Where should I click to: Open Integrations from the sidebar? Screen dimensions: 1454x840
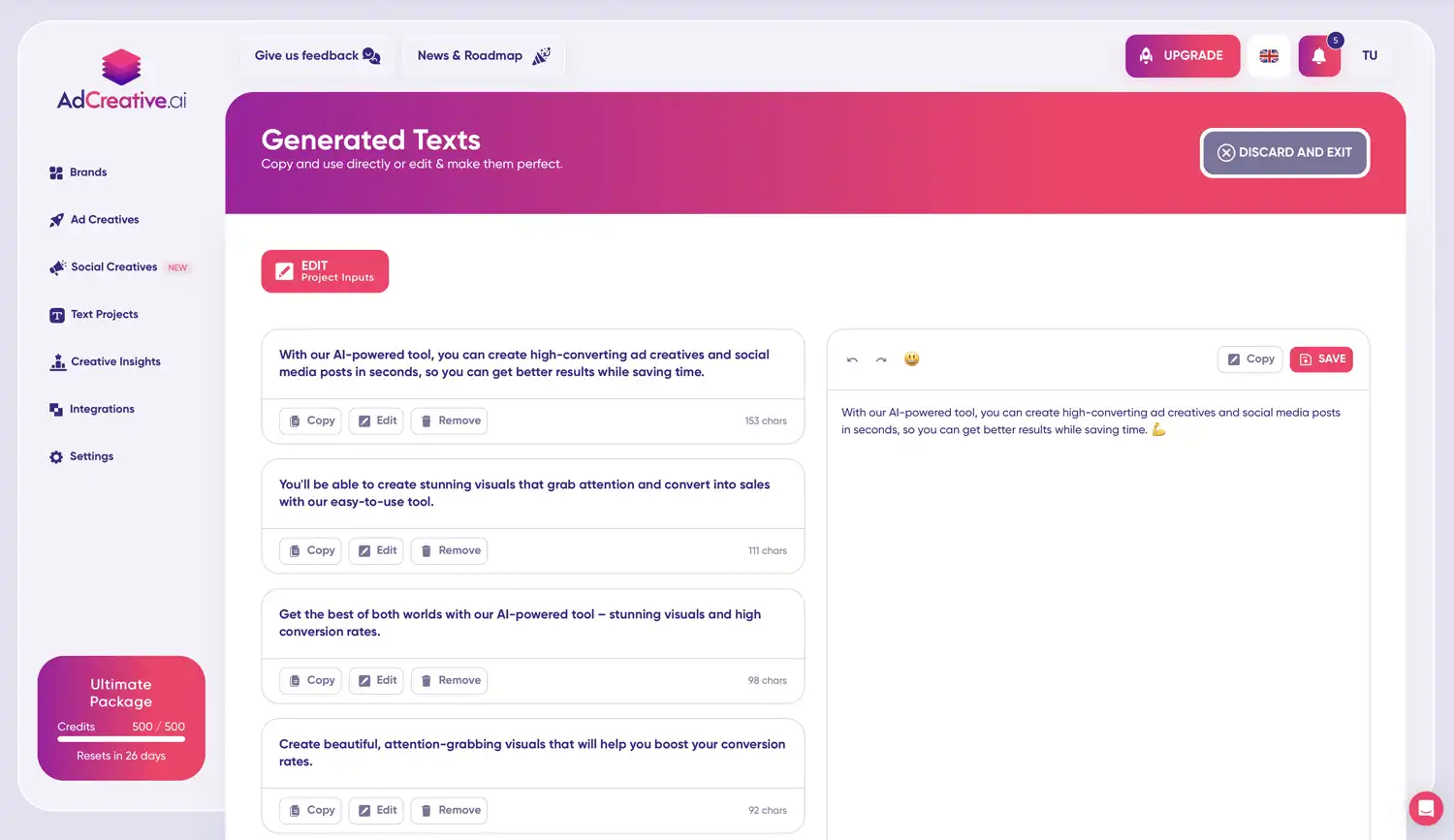point(101,409)
